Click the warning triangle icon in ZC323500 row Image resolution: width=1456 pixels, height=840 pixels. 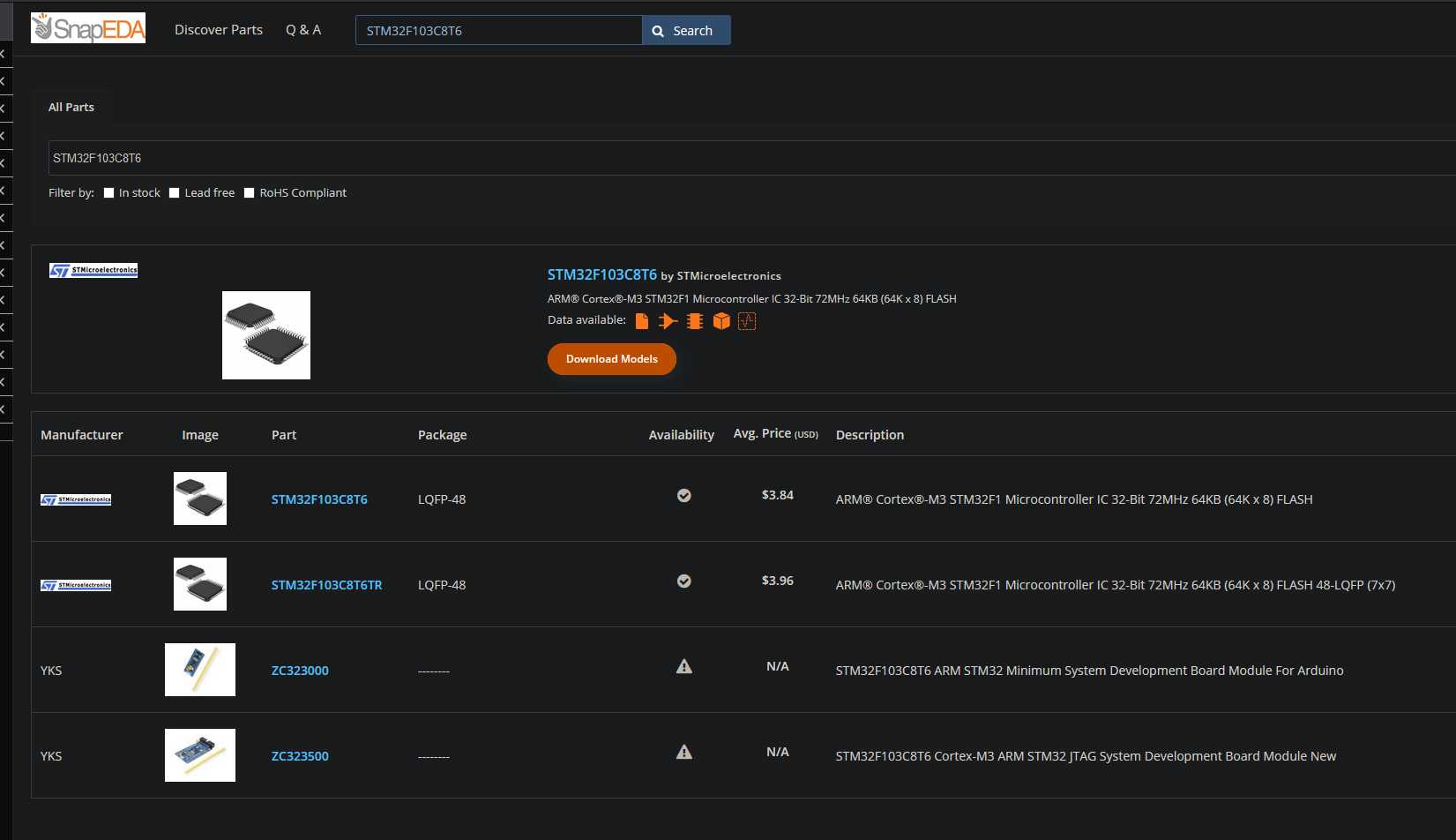pos(683,753)
